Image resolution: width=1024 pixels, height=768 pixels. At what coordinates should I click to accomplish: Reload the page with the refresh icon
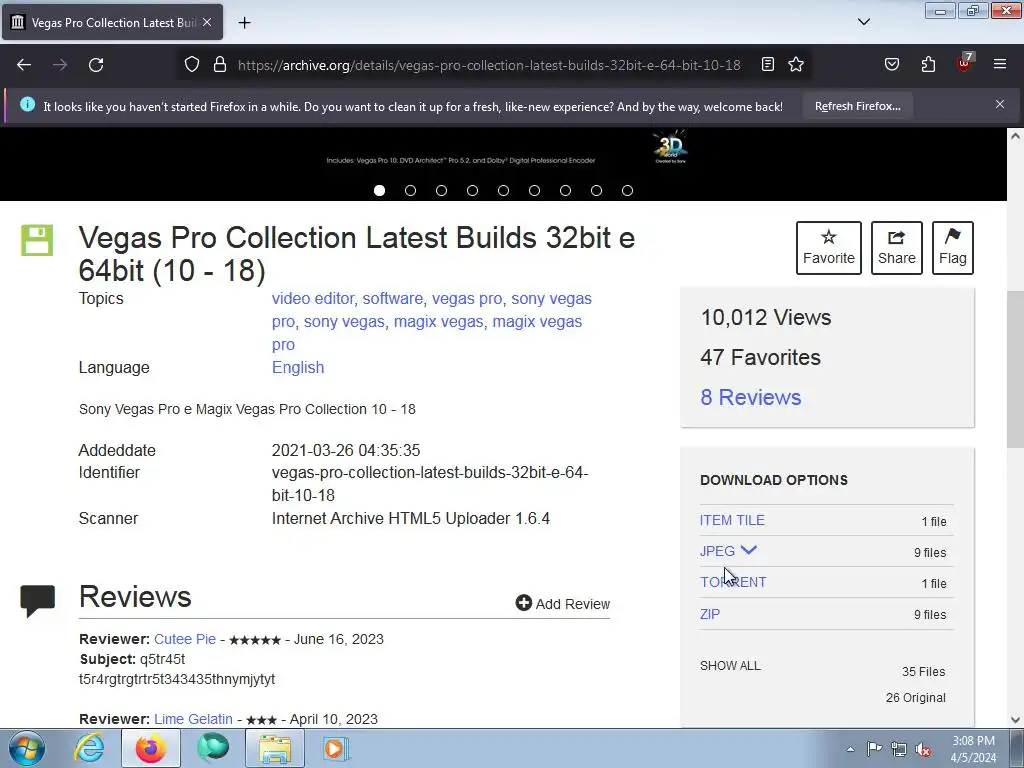coord(96,65)
